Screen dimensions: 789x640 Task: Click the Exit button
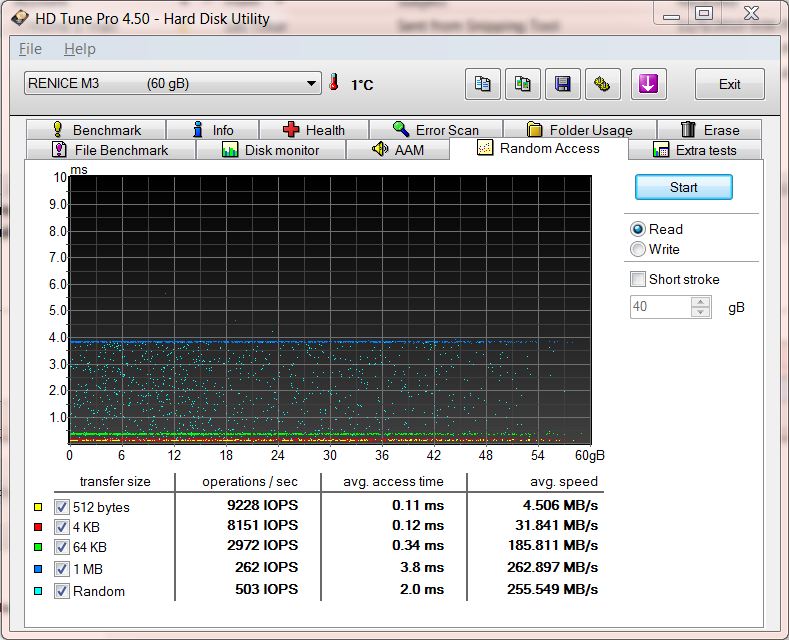[729, 84]
